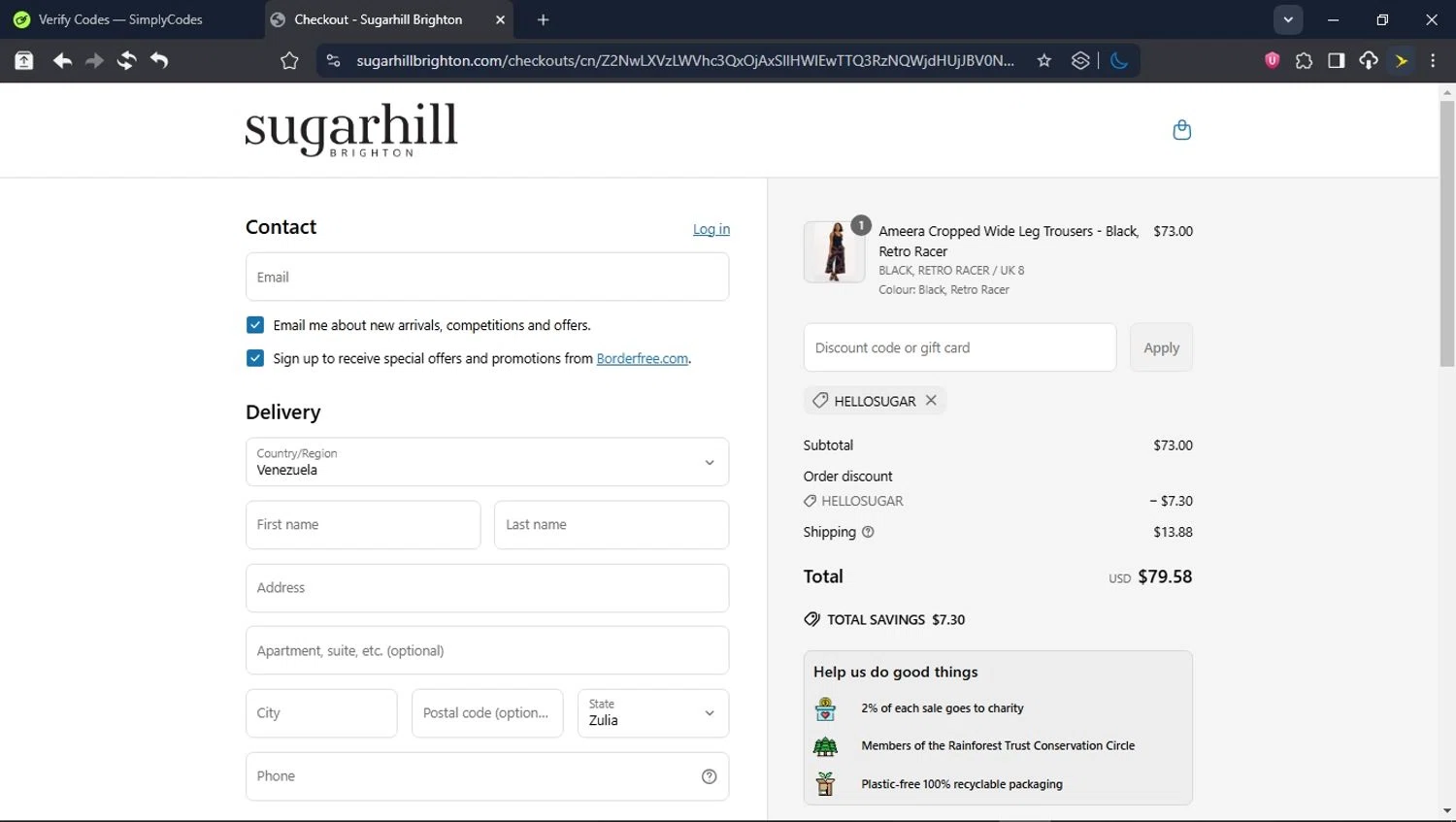Image resolution: width=1456 pixels, height=822 pixels.
Task: Bookmark this page with the star icon
Action: tap(1044, 60)
